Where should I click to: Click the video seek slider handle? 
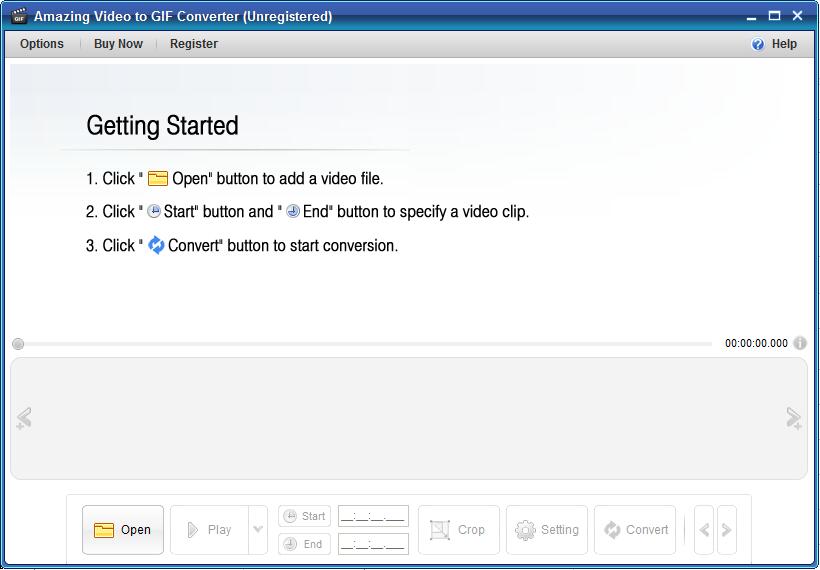[18, 344]
